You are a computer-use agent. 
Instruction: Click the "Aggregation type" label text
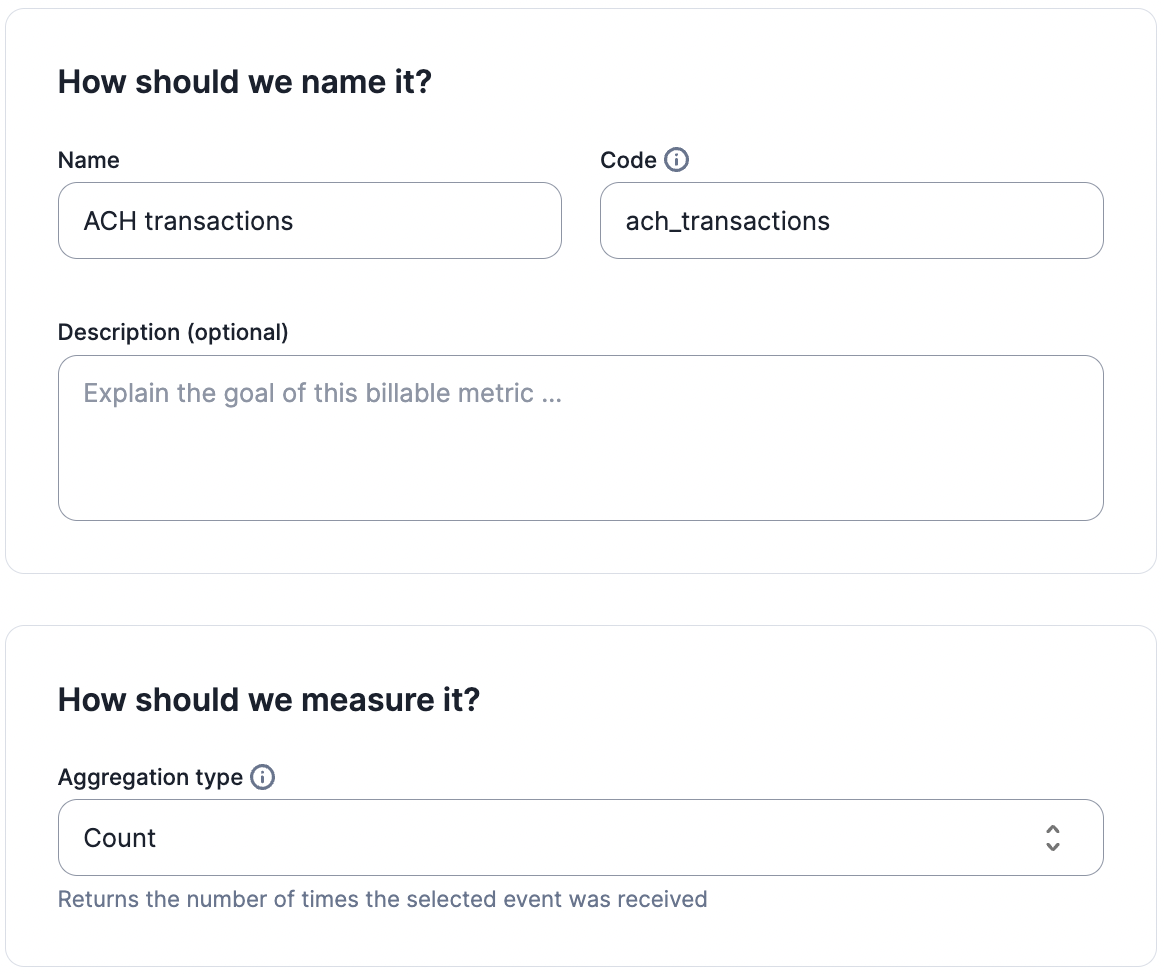150,777
